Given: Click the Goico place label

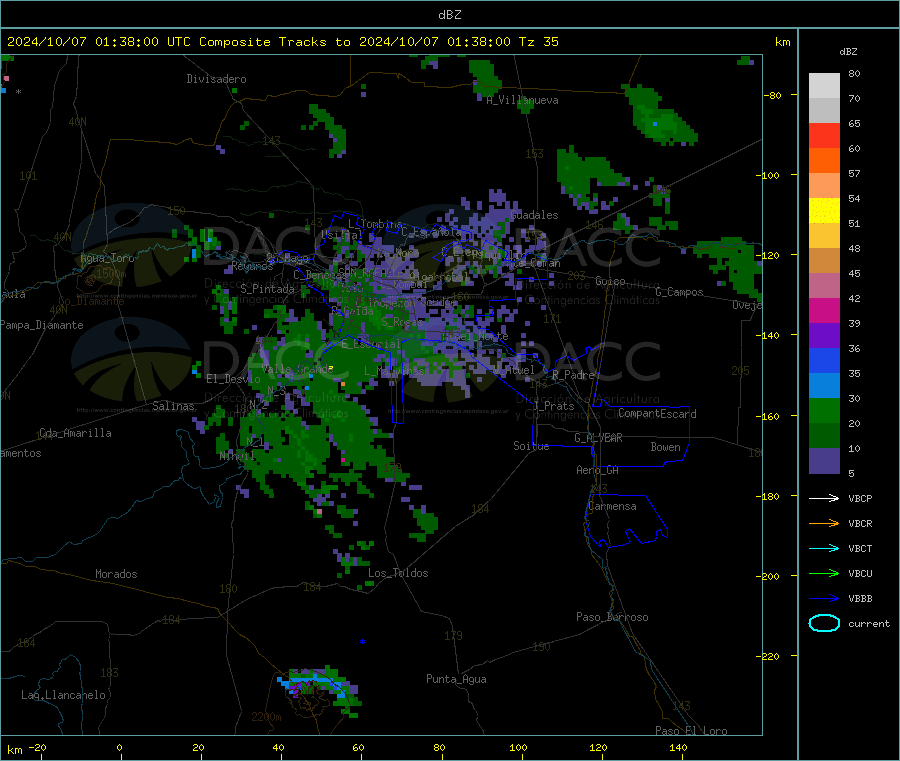Looking at the screenshot, I should (610, 281).
